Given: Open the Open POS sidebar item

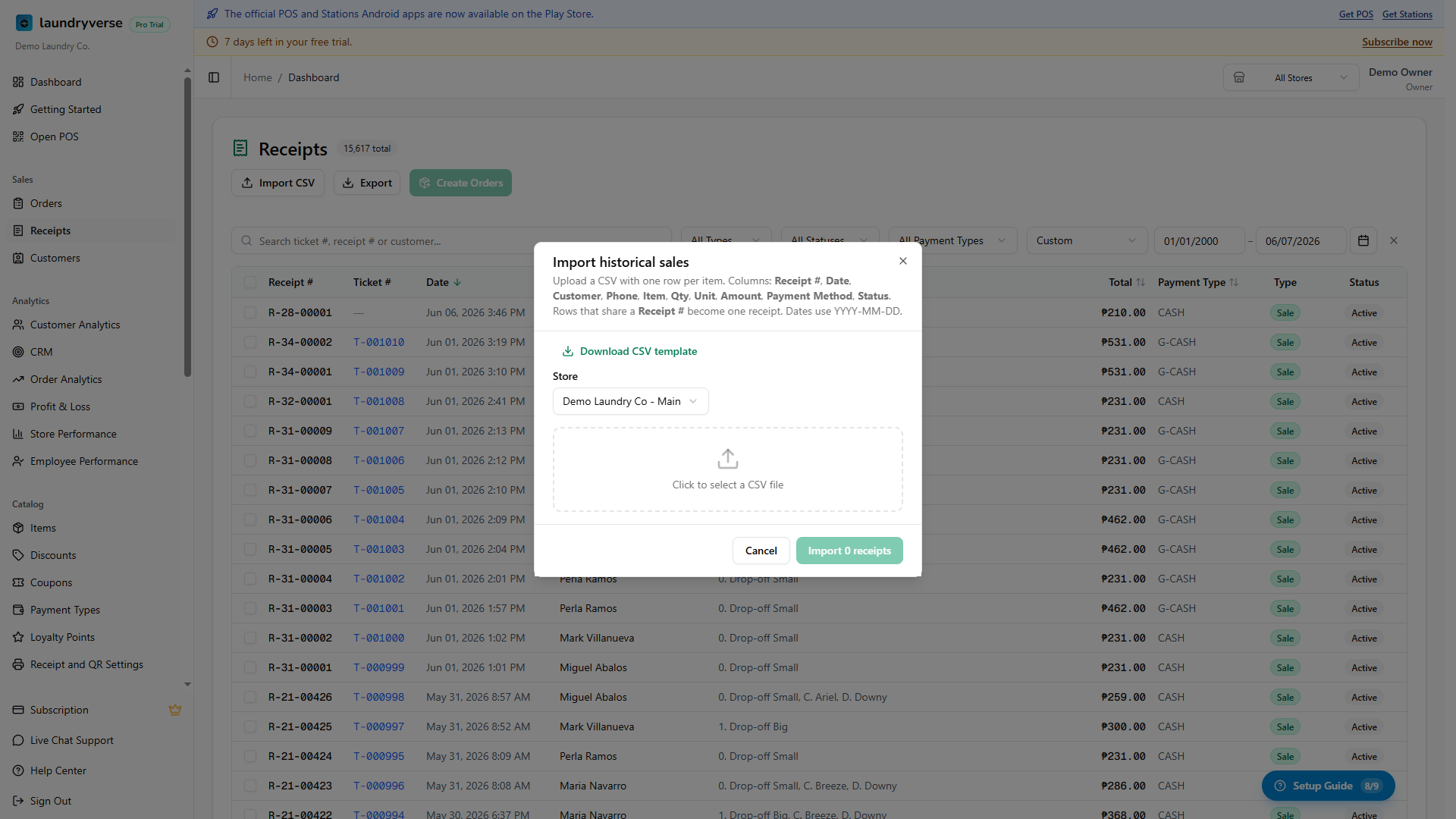Looking at the screenshot, I should click(x=54, y=136).
